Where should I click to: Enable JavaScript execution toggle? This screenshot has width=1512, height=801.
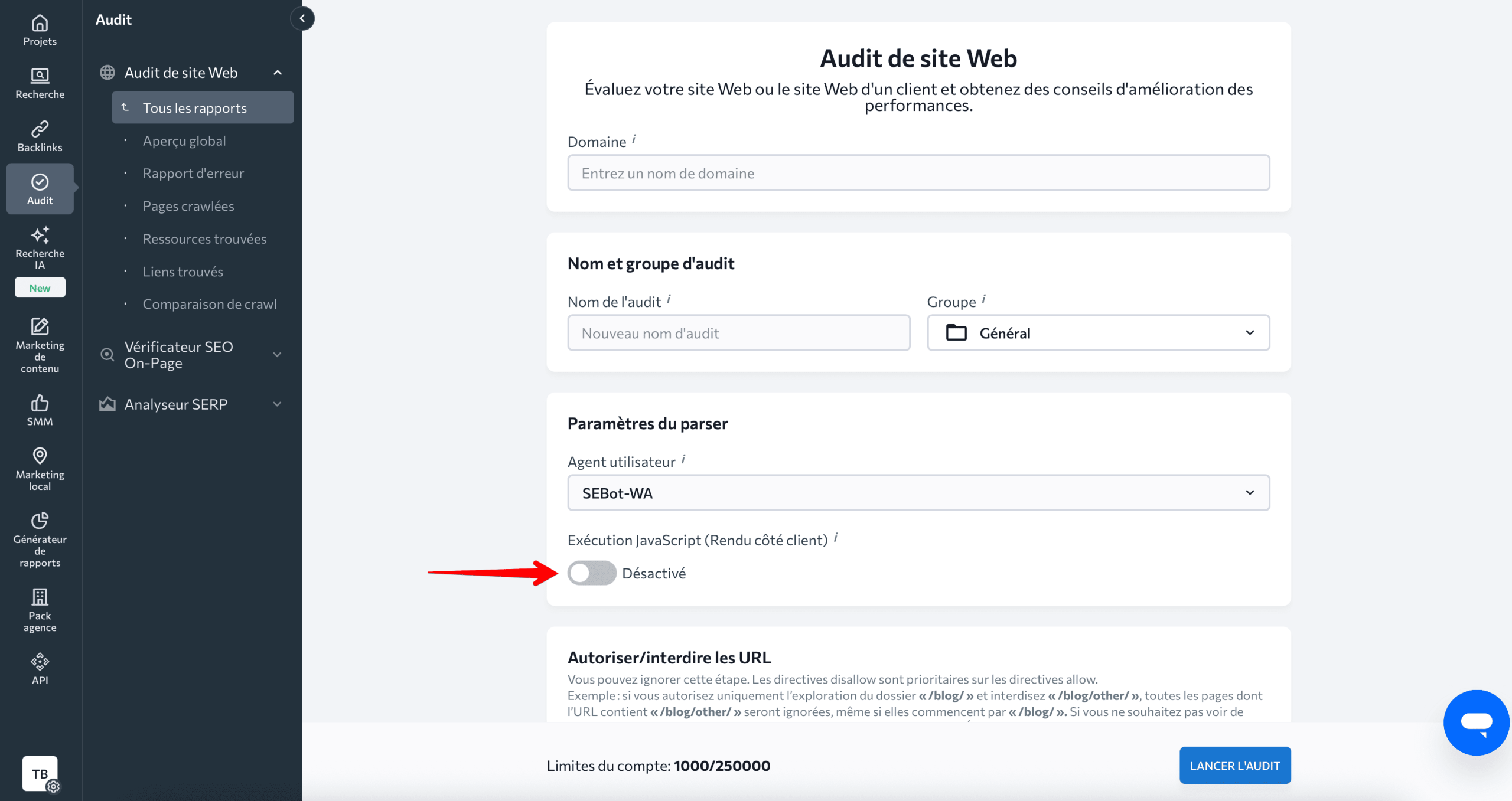(591, 573)
